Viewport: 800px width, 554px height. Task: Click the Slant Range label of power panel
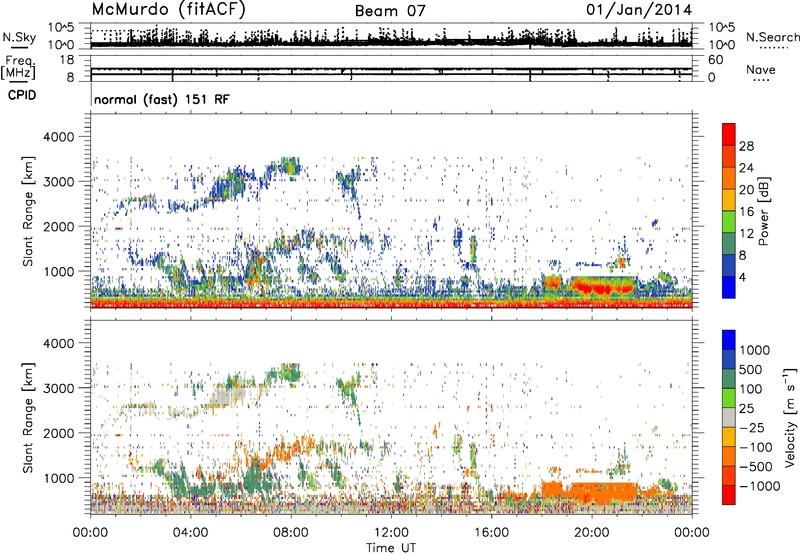pyautogui.click(x=28, y=211)
